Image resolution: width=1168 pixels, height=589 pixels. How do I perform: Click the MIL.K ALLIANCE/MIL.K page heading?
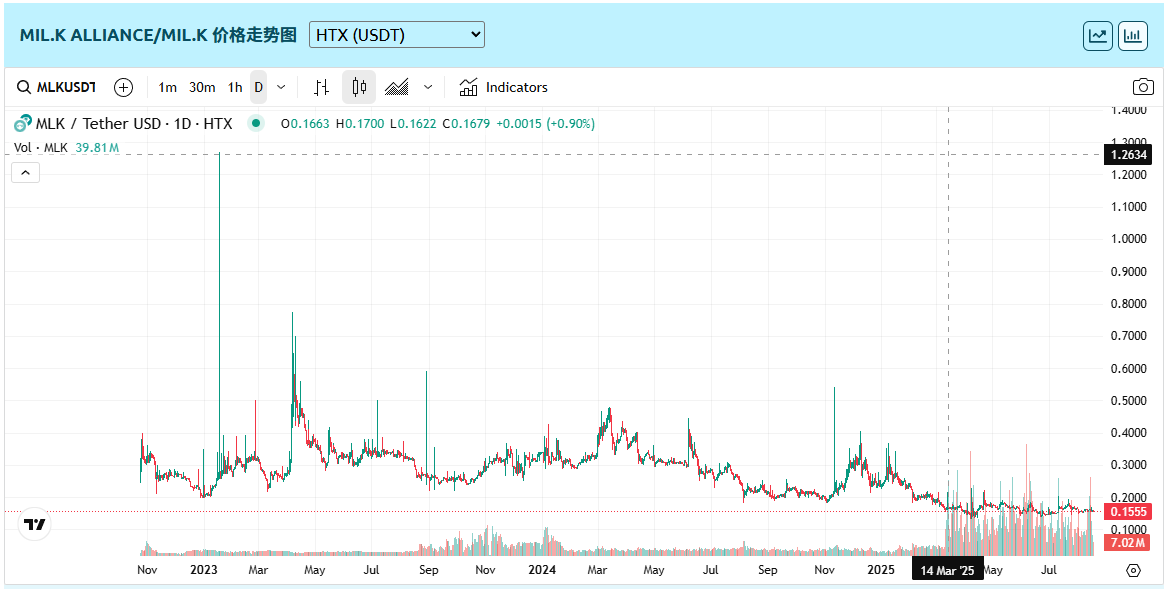click(158, 35)
